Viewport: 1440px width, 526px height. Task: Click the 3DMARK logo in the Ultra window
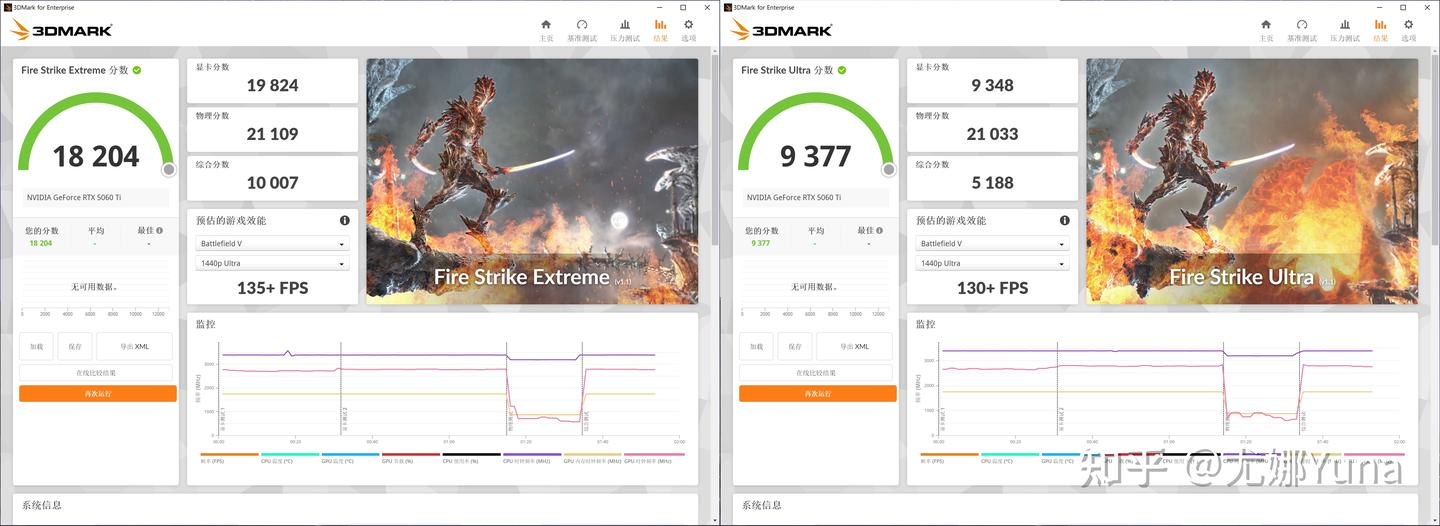coord(782,30)
